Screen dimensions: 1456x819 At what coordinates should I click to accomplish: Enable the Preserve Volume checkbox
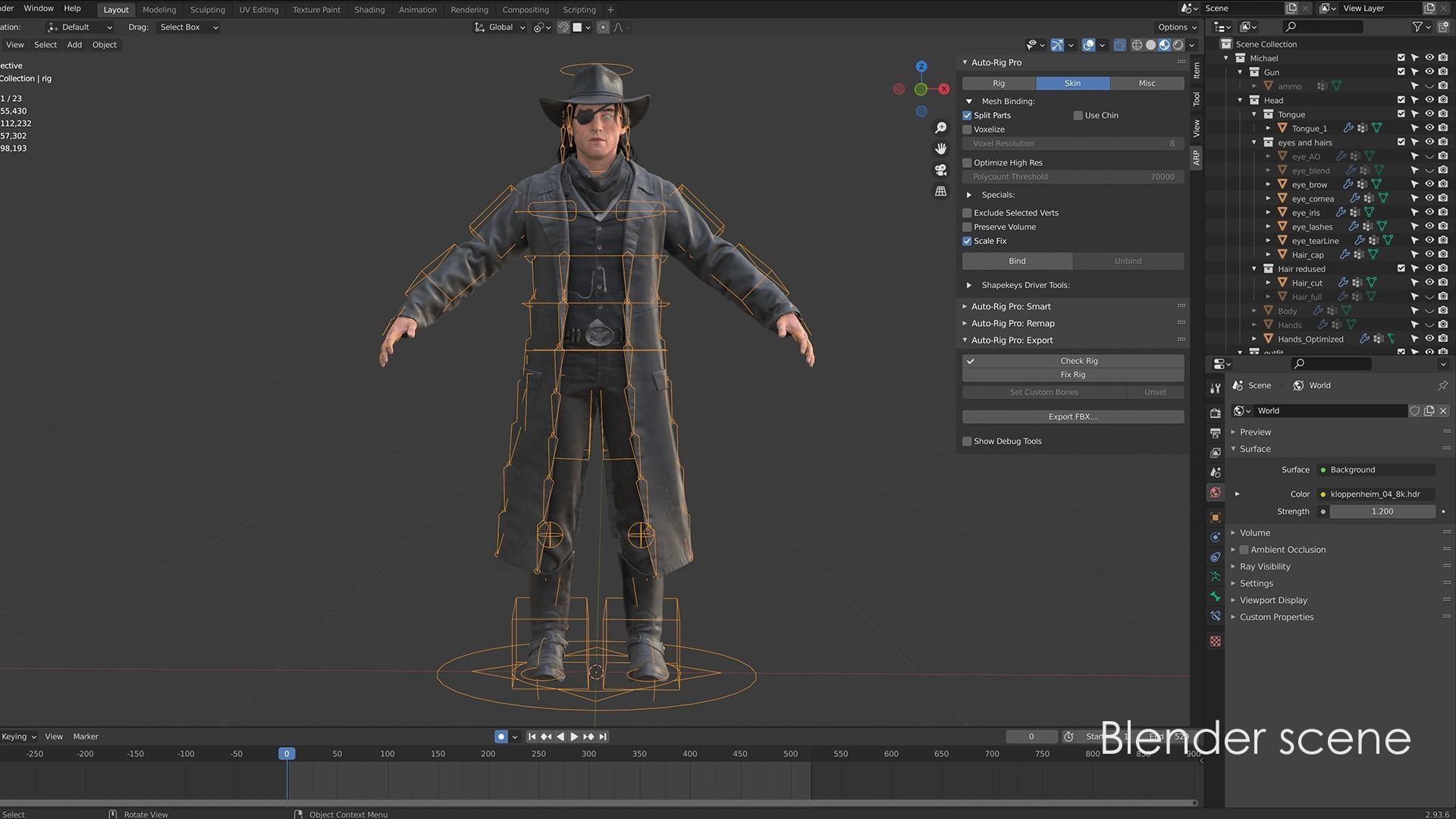(x=967, y=227)
